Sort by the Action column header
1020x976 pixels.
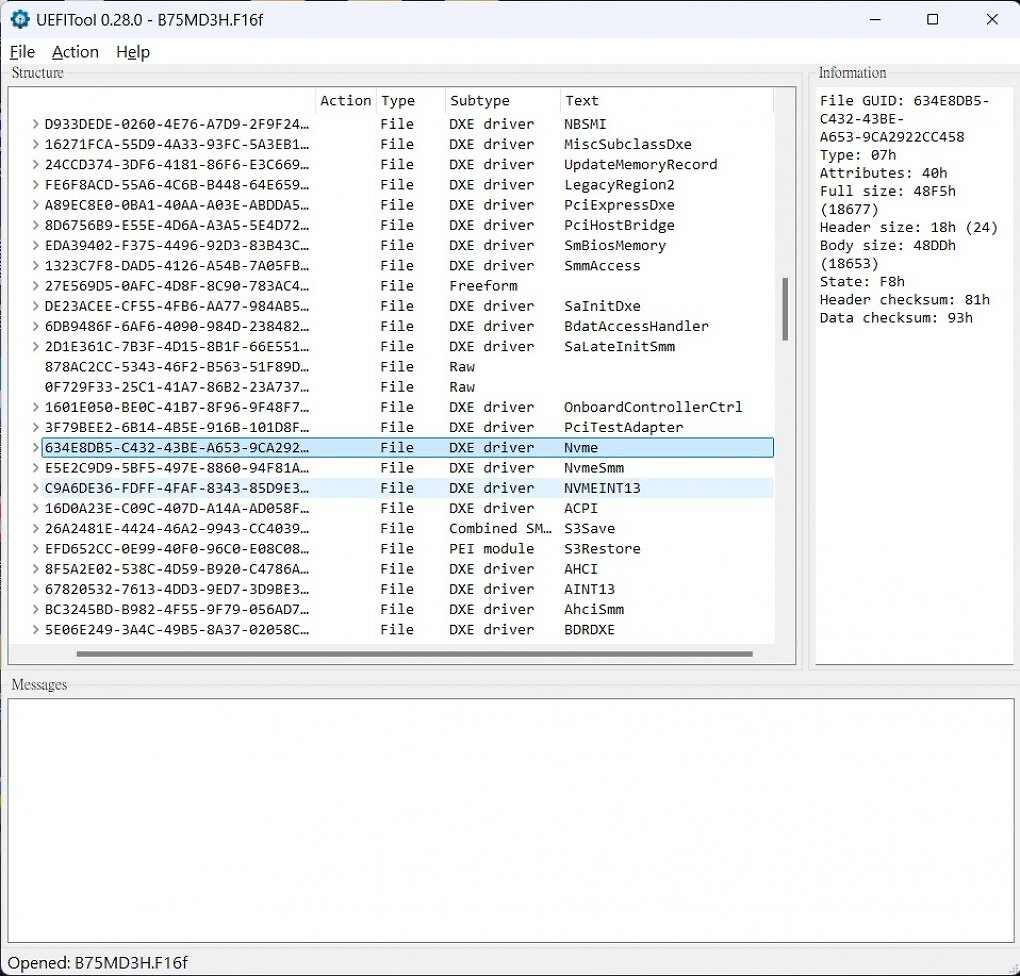coord(345,100)
